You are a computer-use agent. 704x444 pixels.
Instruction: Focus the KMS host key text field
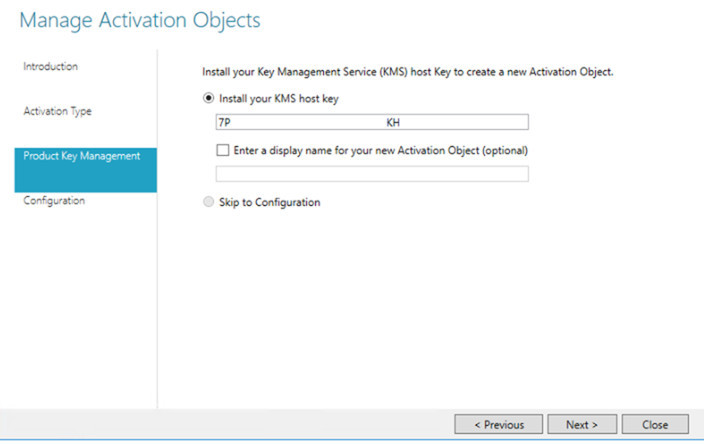tap(372, 122)
